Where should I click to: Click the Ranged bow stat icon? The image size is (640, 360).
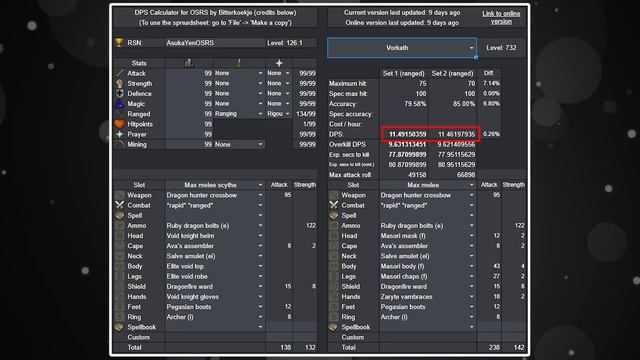pos(120,114)
